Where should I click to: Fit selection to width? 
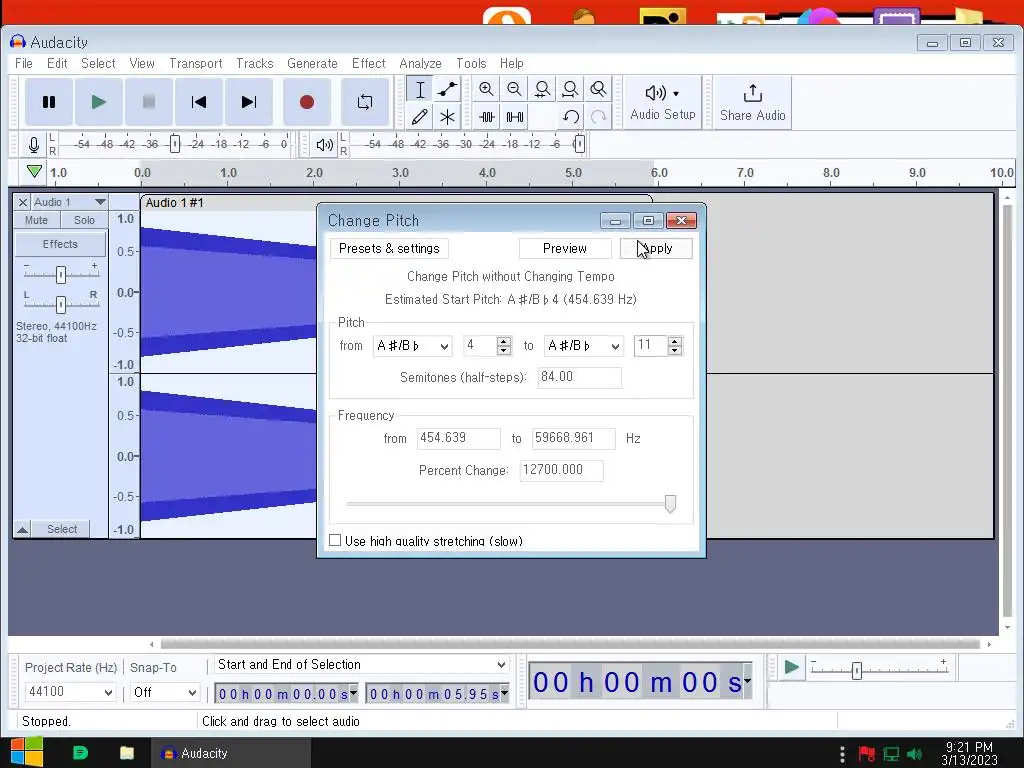[x=542, y=89]
